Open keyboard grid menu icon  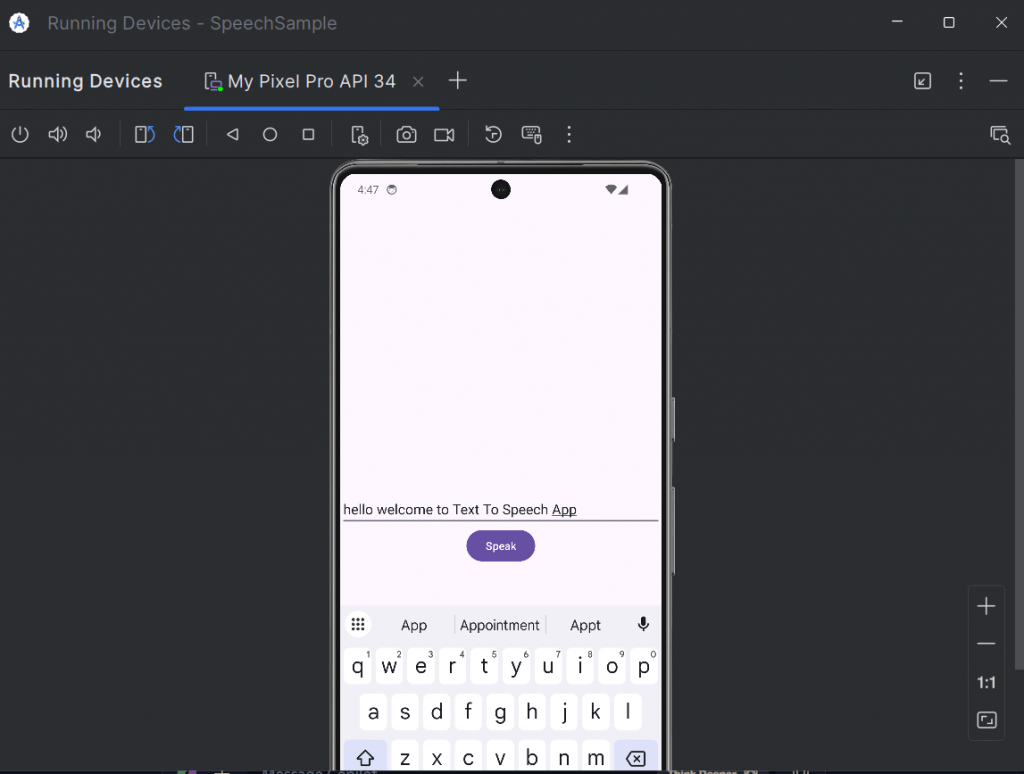(x=358, y=624)
